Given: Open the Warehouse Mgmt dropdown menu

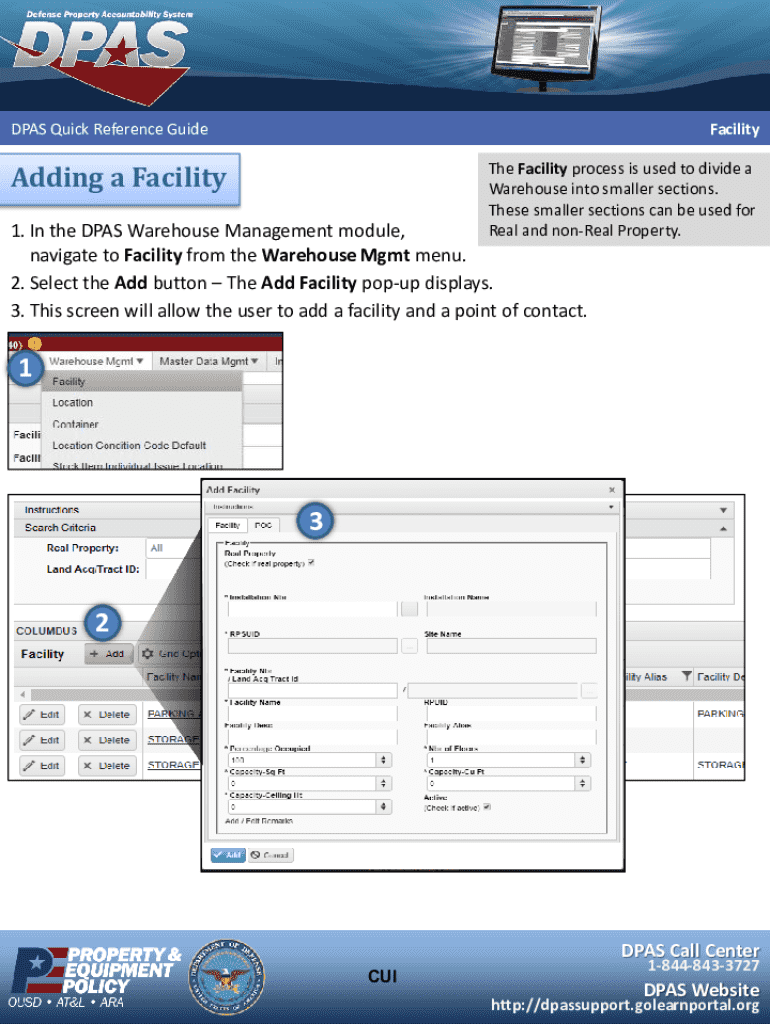Looking at the screenshot, I should pos(97,361).
